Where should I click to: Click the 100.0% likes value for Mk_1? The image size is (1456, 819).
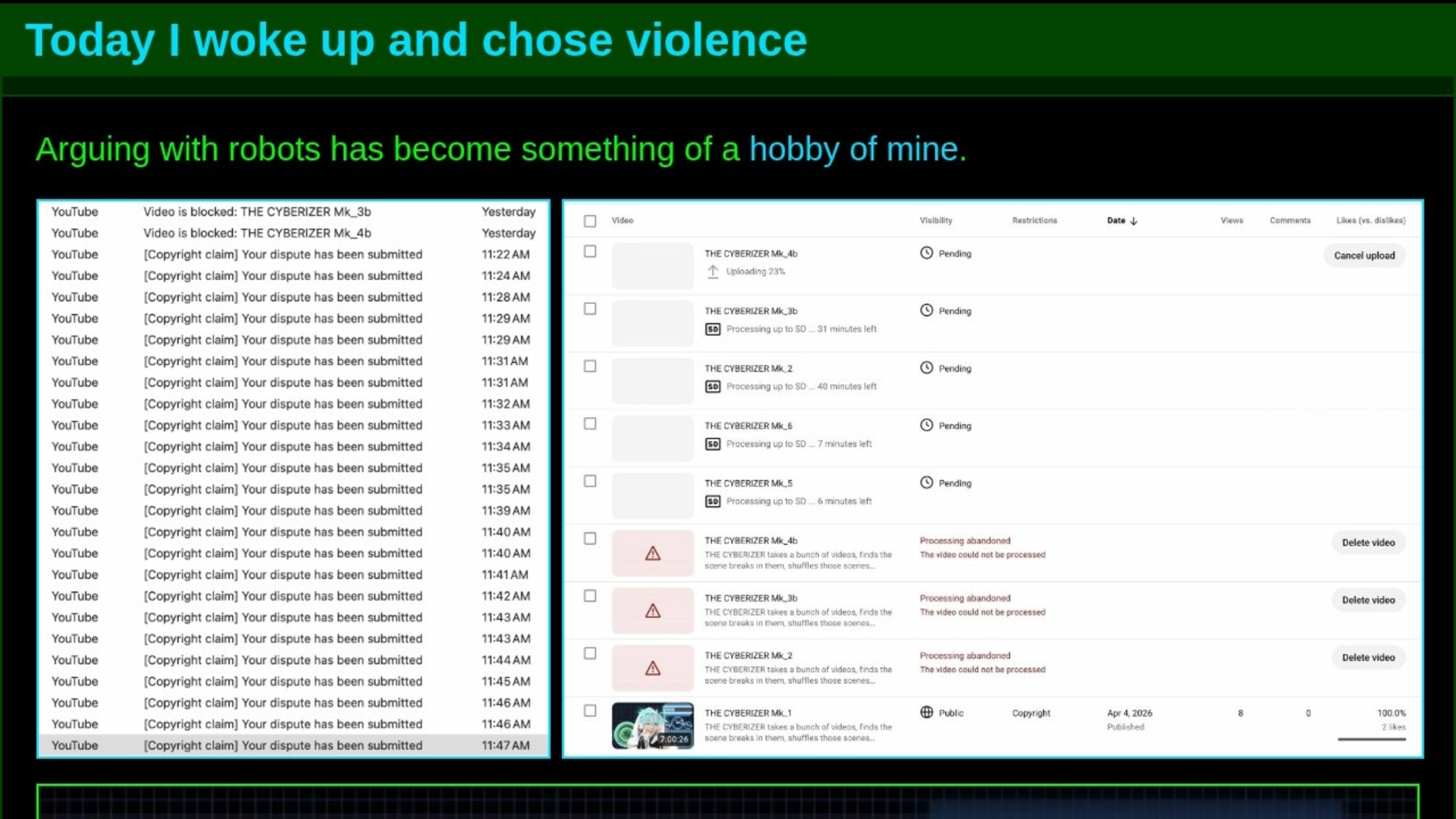tap(1391, 714)
